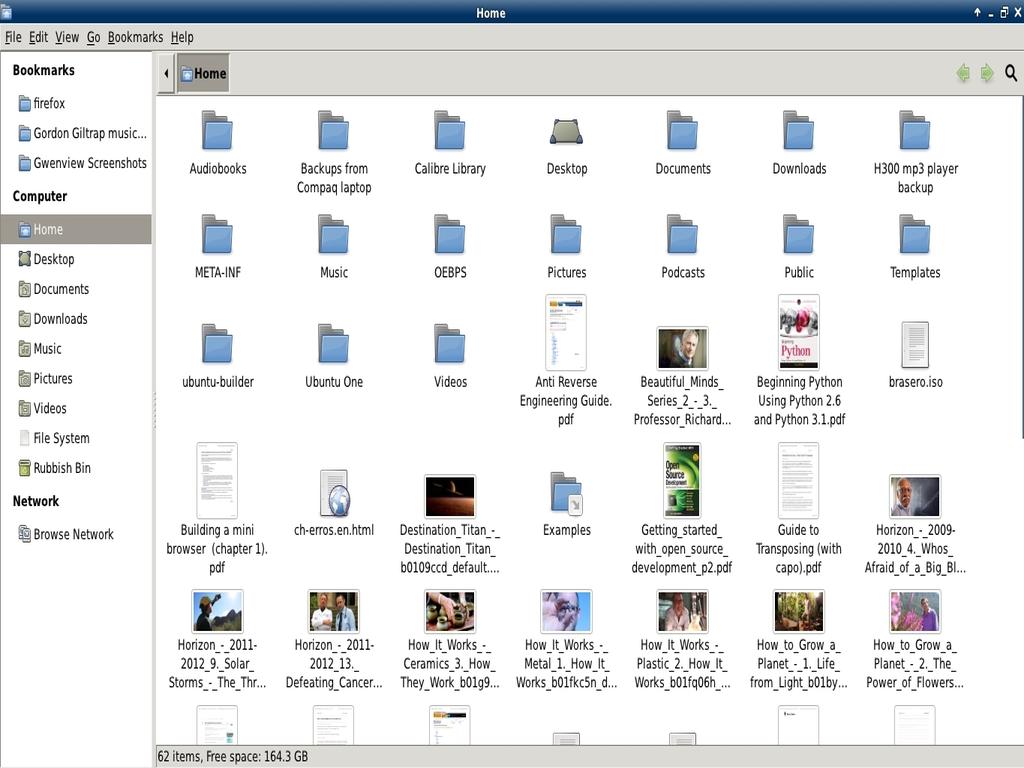Open the Bookmarks menu
Viewport: 1024px width, 768px height.
pos(135,37)
